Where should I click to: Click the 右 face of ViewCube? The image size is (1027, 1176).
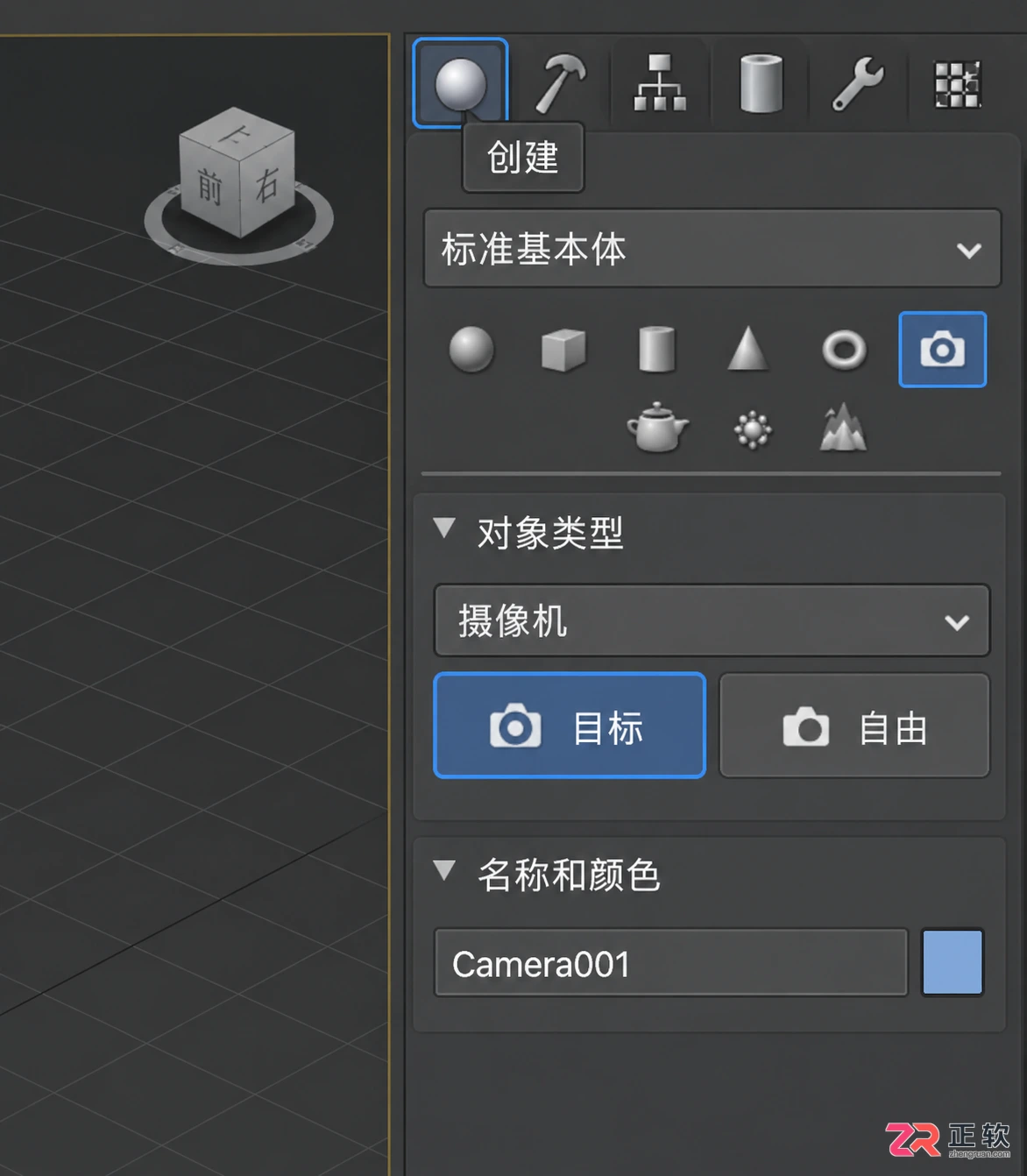266,185
